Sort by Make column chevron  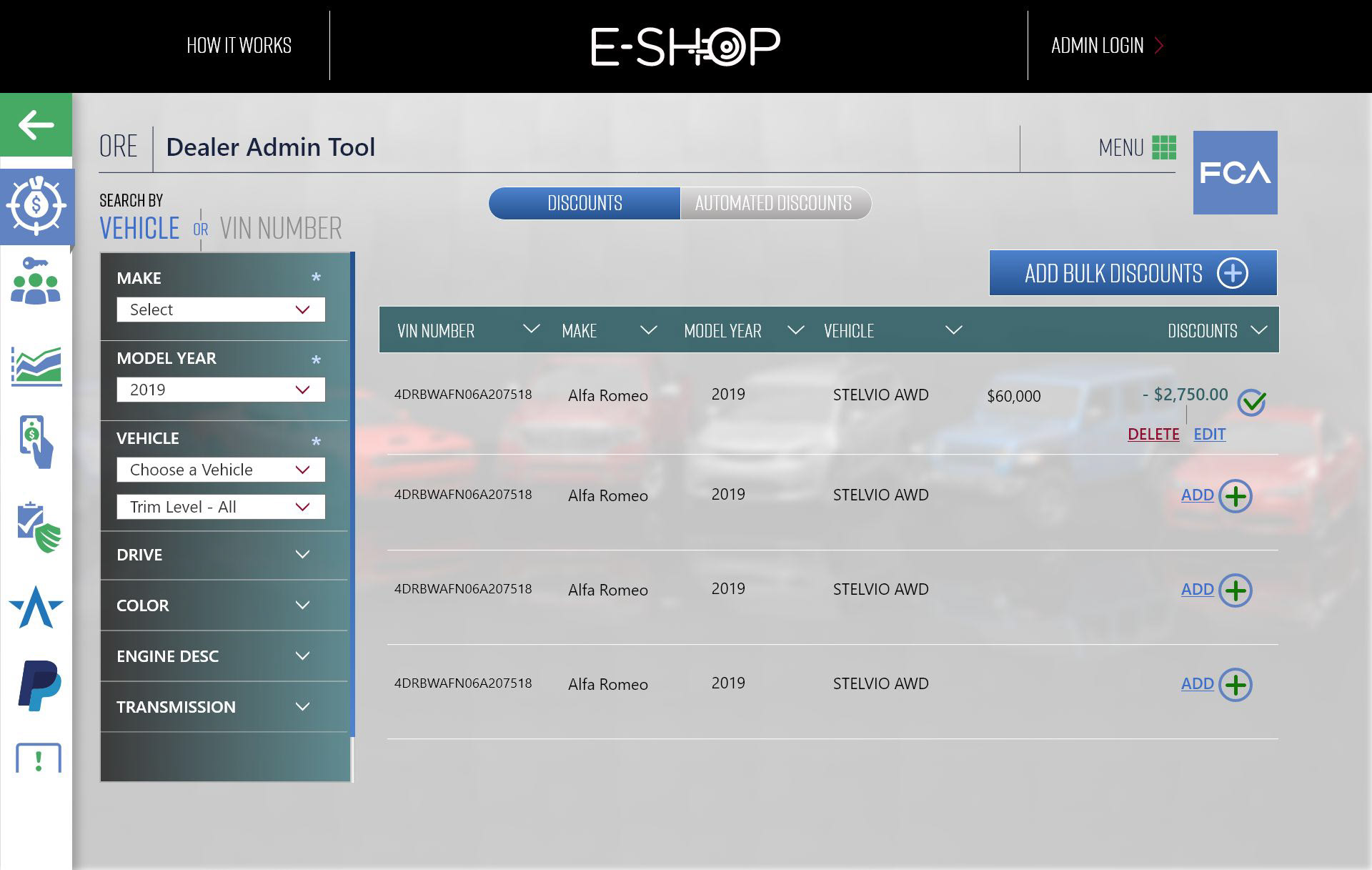coord(648,330)
